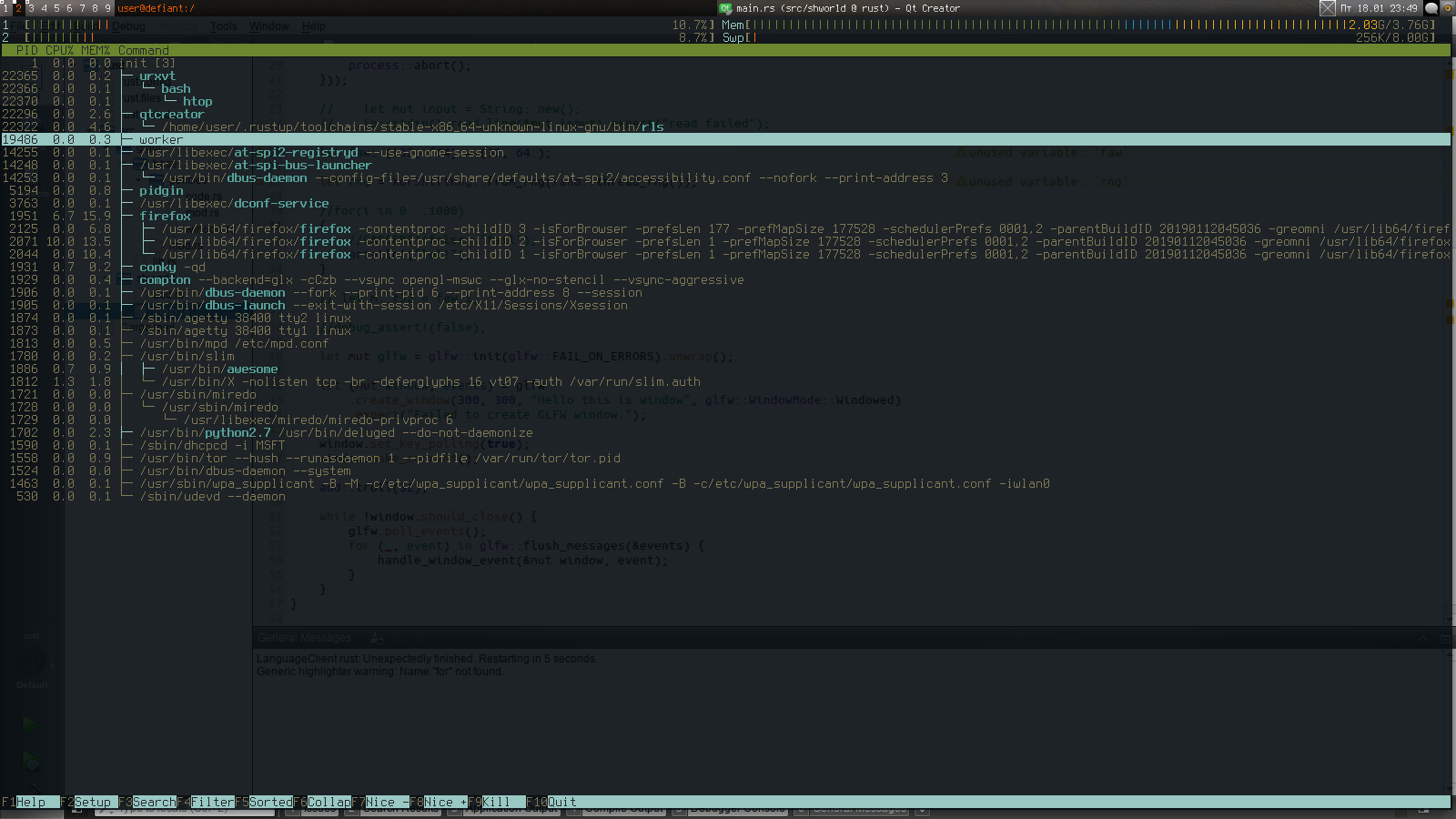
Task: Select firefox contentproc childID 3 row
Action: click(725, 228)
